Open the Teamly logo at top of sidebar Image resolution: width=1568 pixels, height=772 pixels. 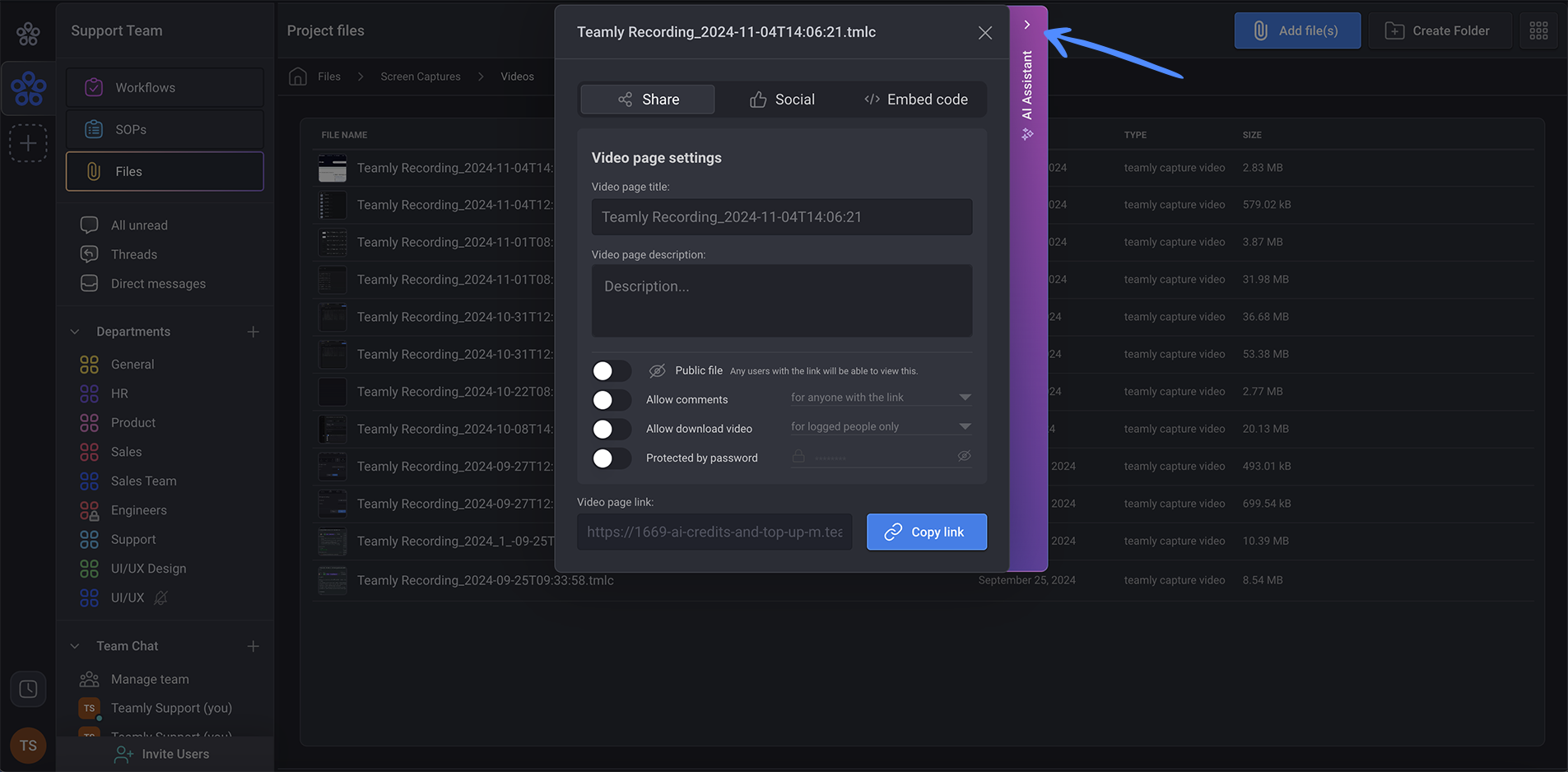[x=28, y=33]
